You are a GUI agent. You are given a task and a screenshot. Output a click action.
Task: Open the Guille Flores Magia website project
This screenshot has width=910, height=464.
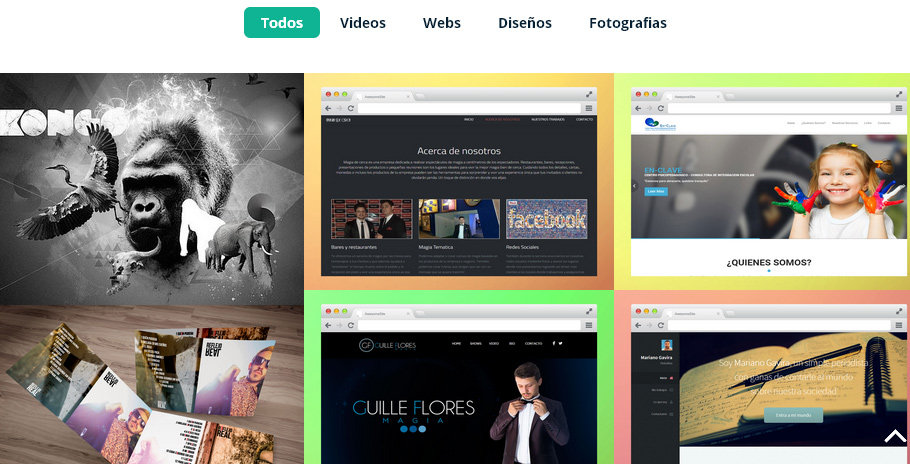(x=459, y=377)
